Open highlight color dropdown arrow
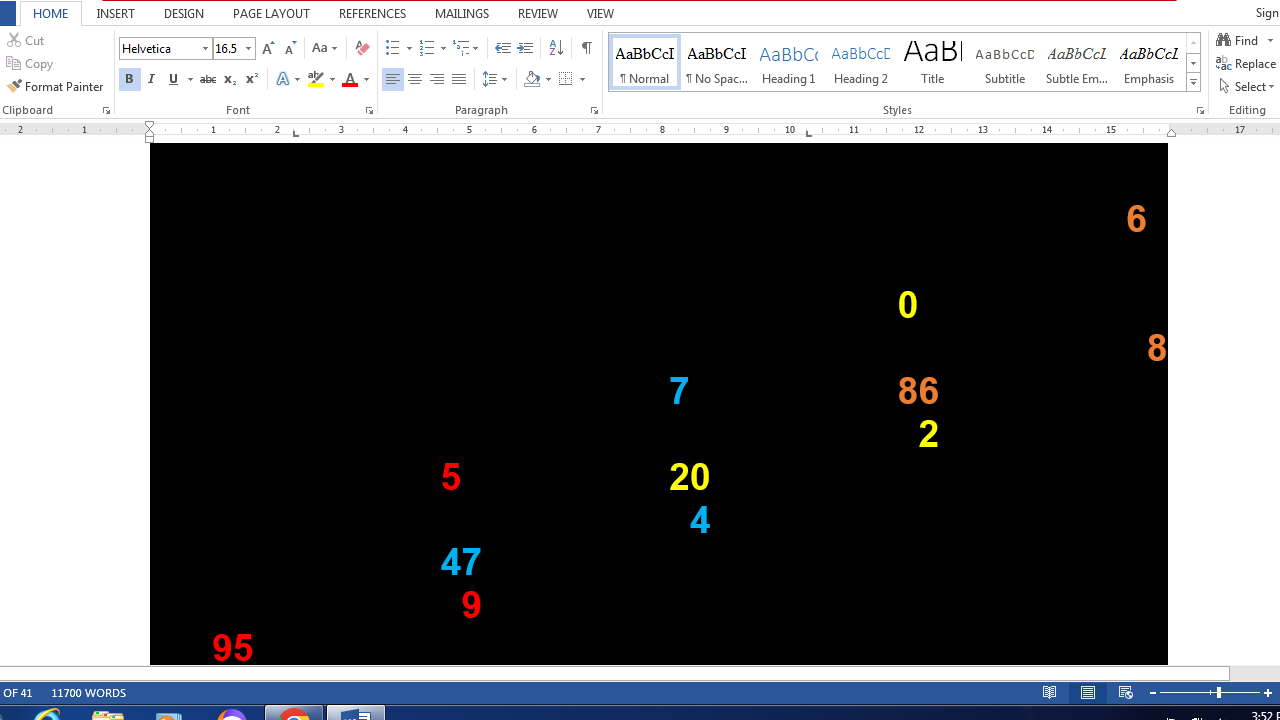 click(332, 79)
